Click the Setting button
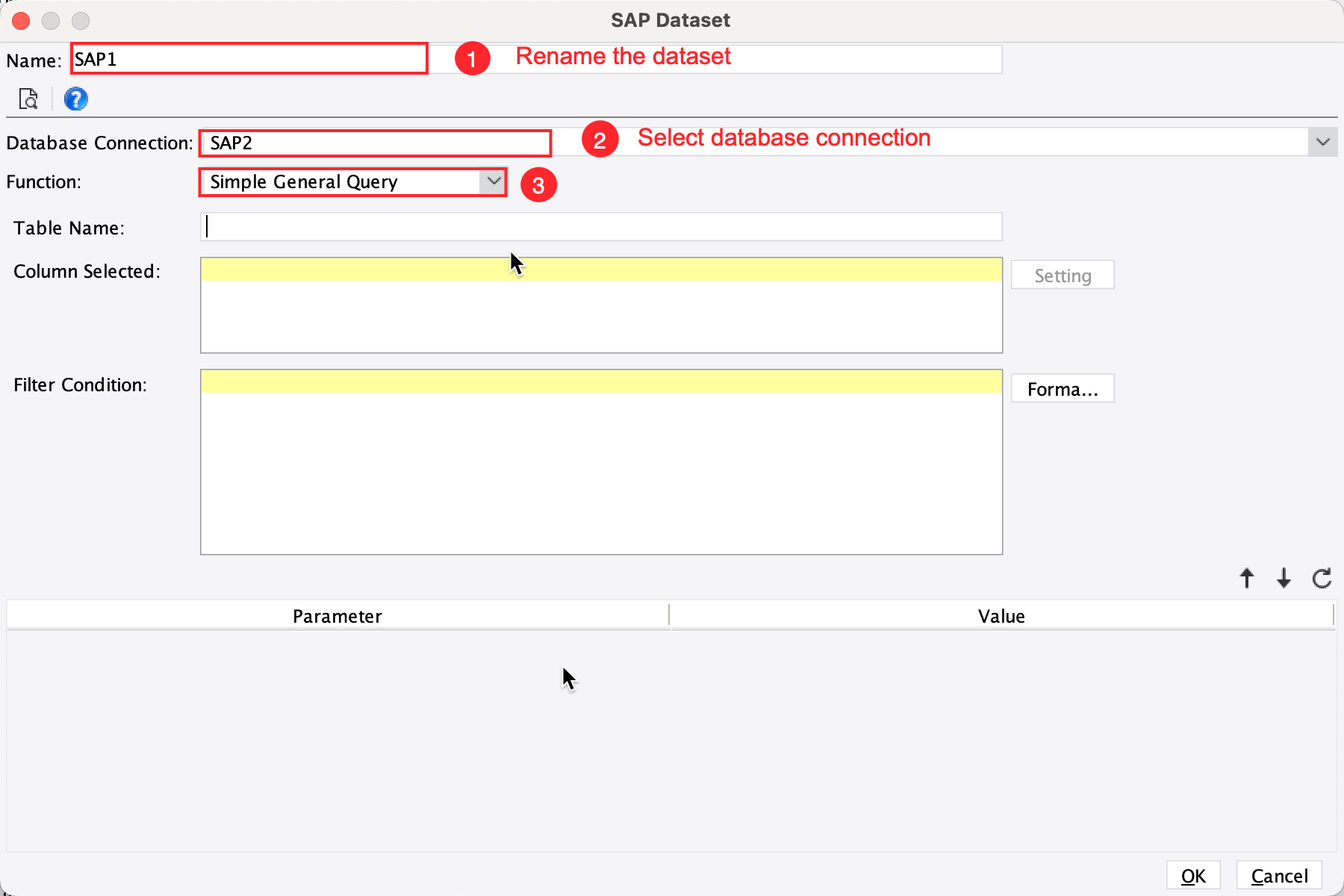 [1063, 276]
